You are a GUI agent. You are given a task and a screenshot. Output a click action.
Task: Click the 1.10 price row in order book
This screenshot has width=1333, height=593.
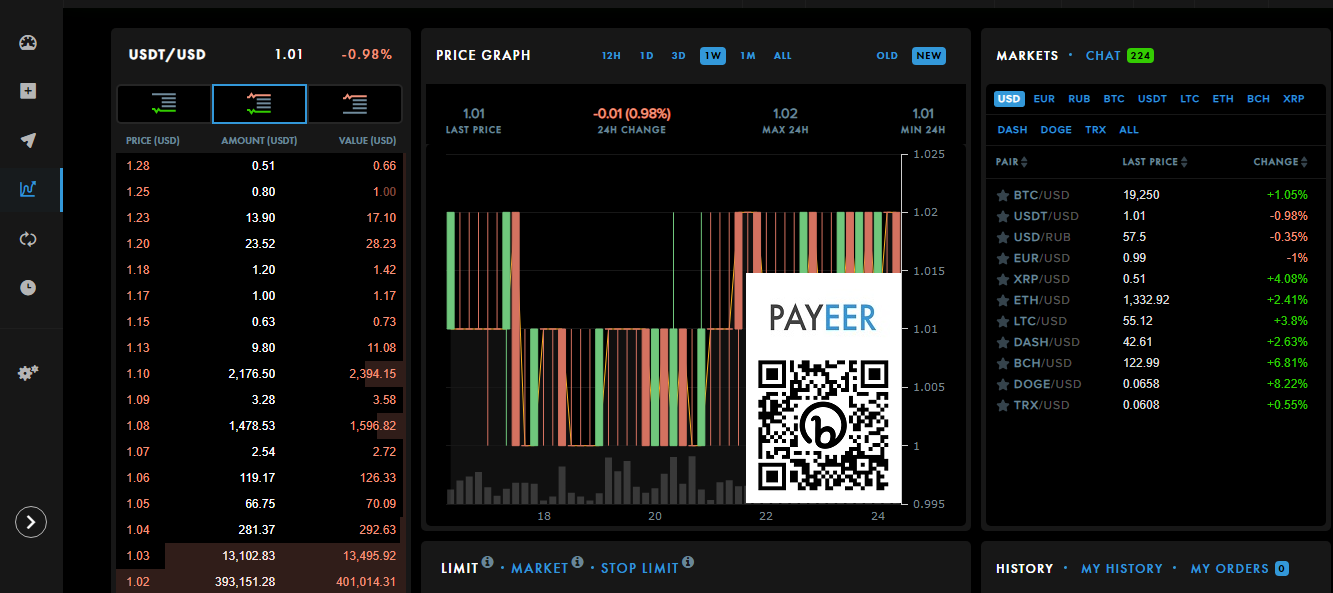pos(260,374)
